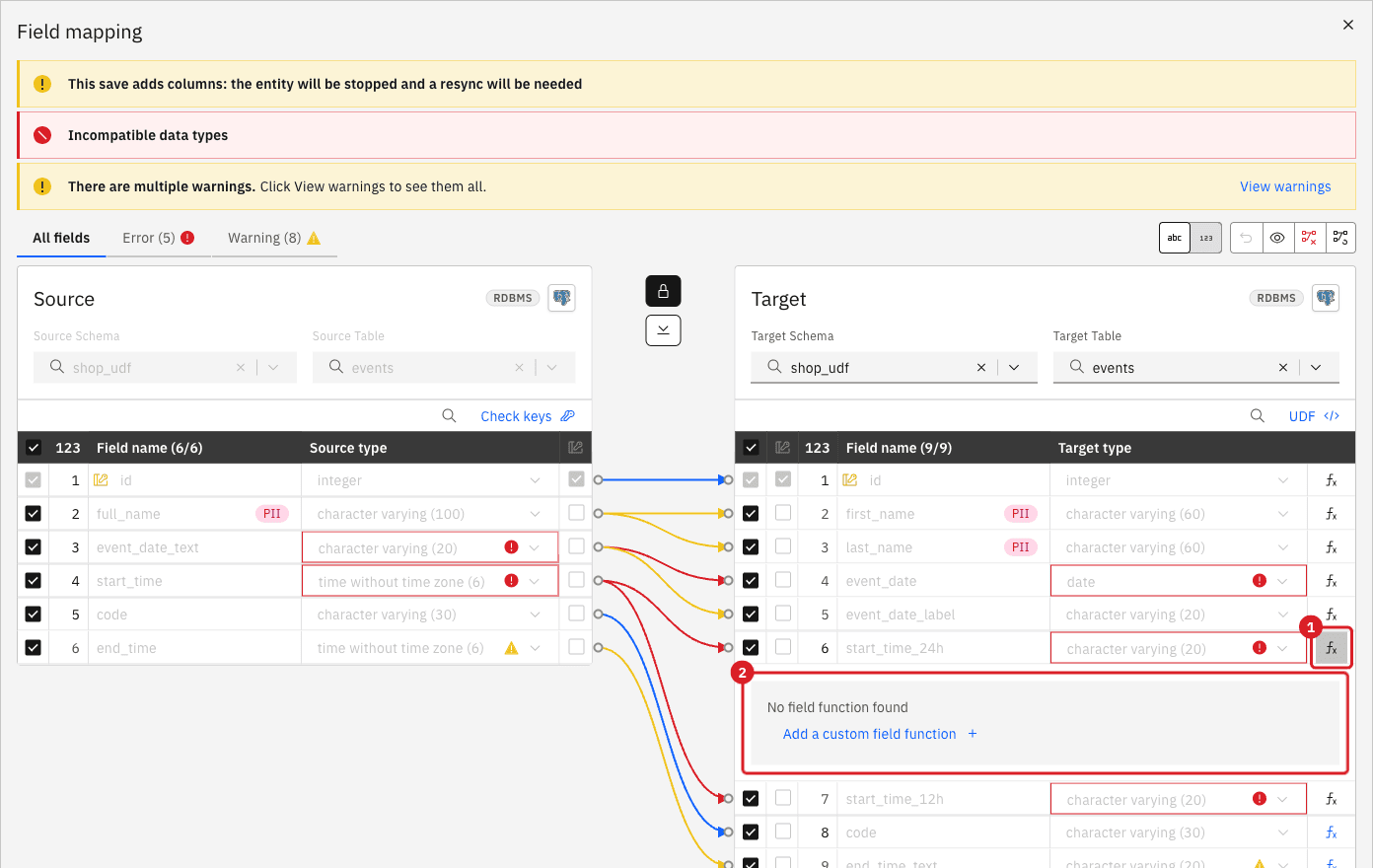Click the undo arrow icon in toolbar
The image size is (1373, 868).
pos(1246,238)
